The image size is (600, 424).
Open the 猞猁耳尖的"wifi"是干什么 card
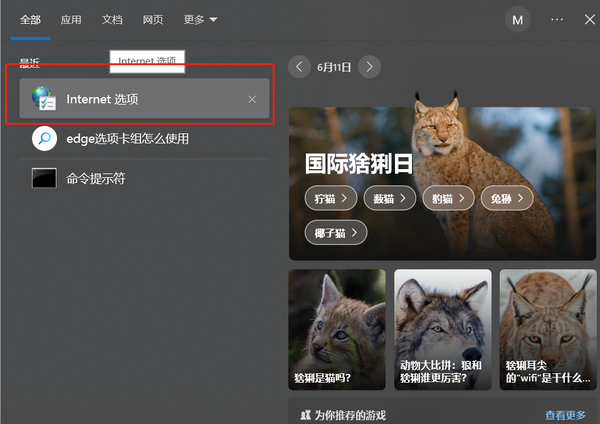point(548,329)
